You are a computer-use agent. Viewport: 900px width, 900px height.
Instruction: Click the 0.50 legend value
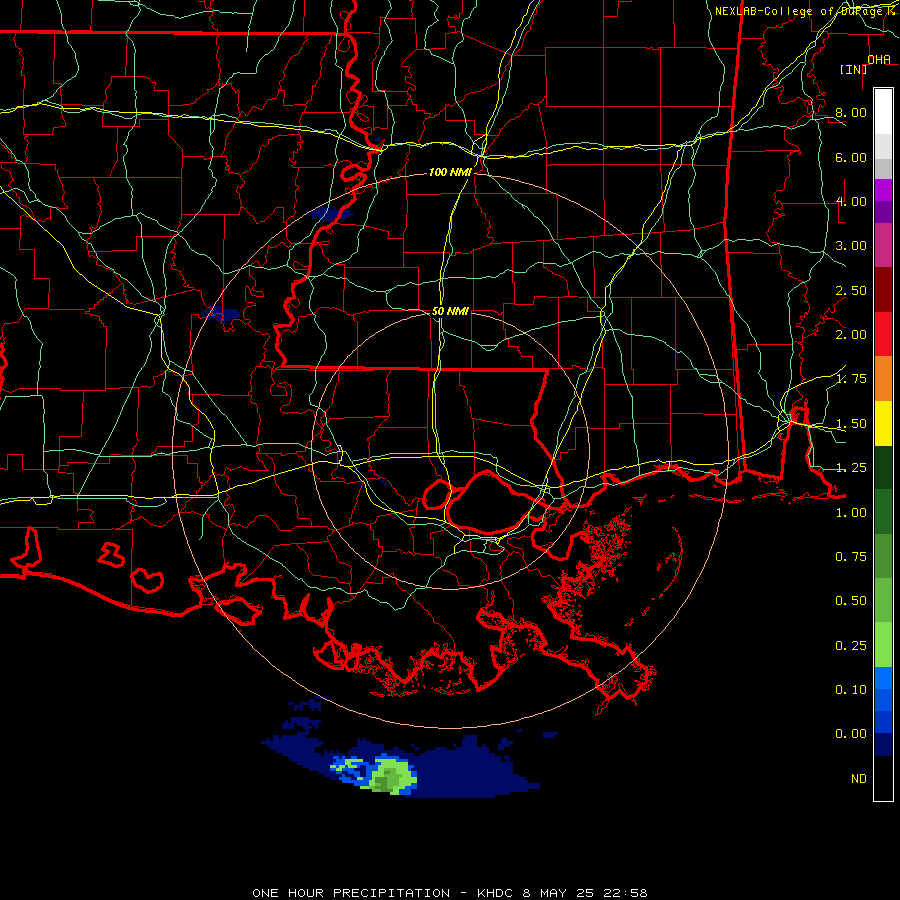tap(851, 601)
